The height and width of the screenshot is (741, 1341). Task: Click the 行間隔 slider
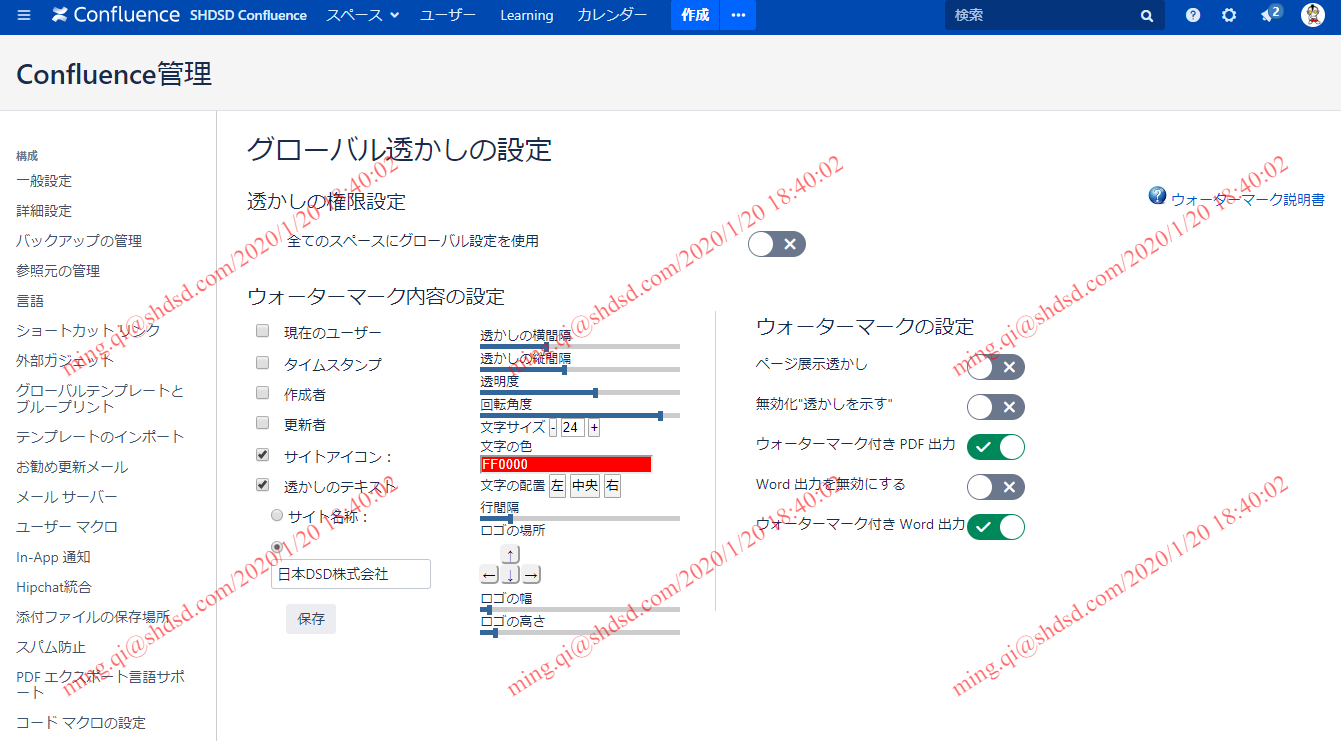click(x=580, y=518)
